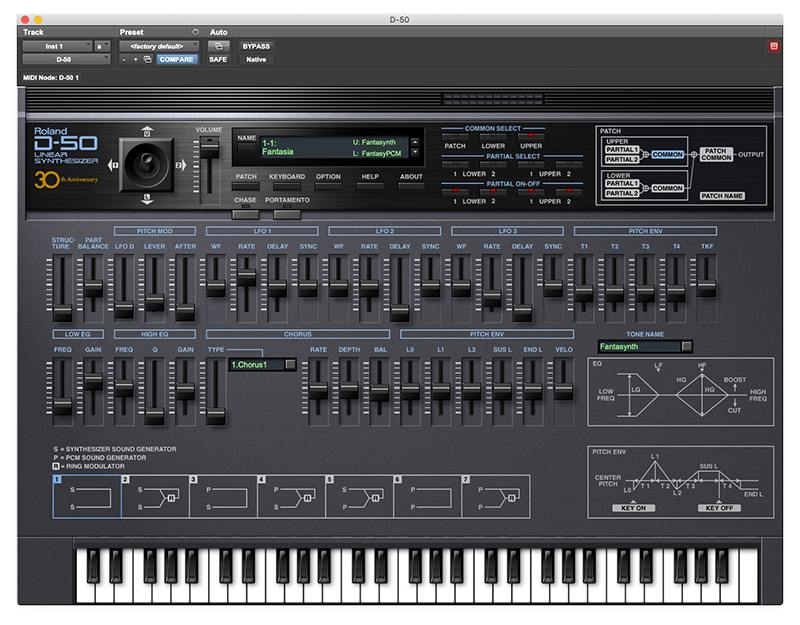Select structure 1 (two synthesizer generators)

(x=87, y=497)
